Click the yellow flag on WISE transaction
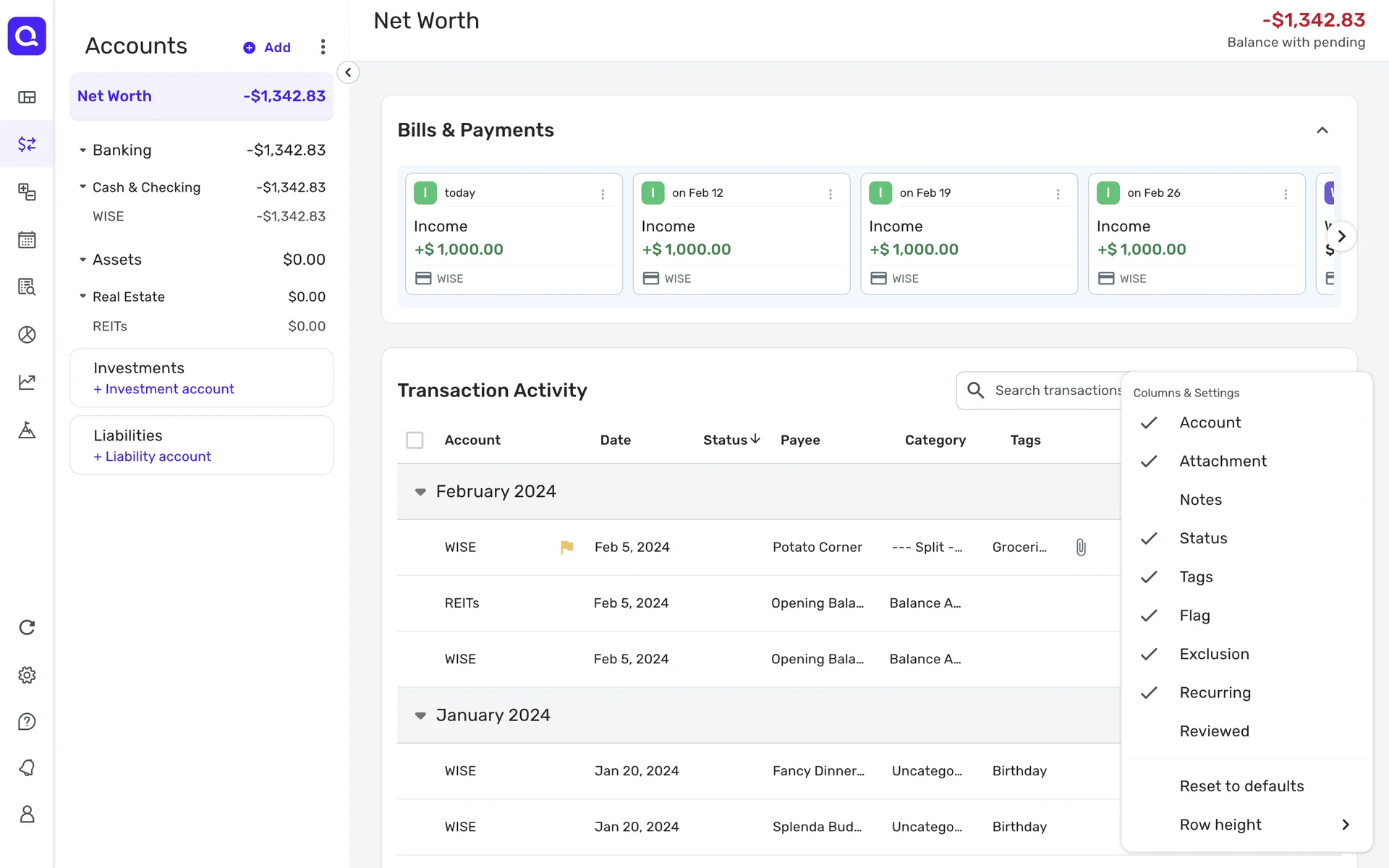Screen dimensions: 1389x868 tap(566, 547)
